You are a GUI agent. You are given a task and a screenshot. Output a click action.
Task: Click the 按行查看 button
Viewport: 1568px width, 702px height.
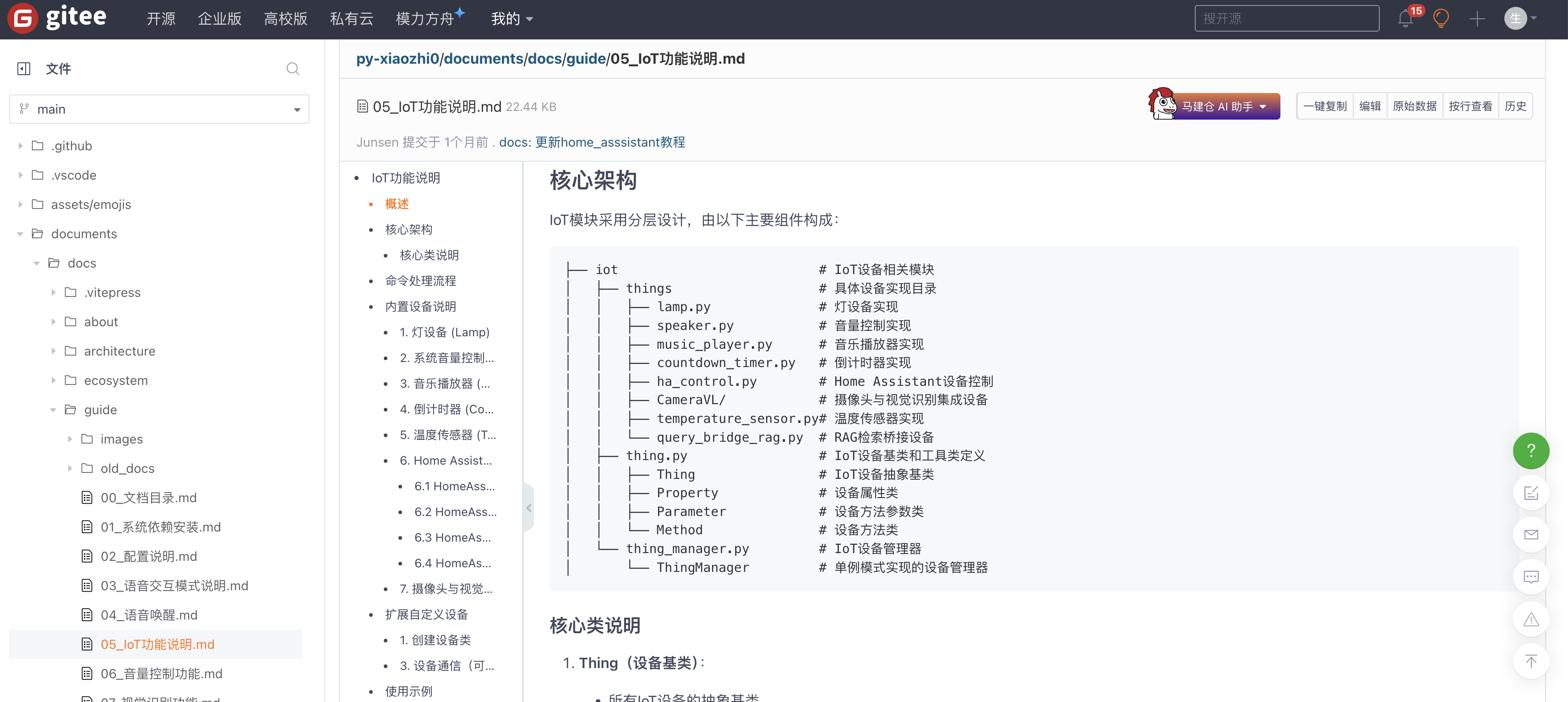[1470, 106]
